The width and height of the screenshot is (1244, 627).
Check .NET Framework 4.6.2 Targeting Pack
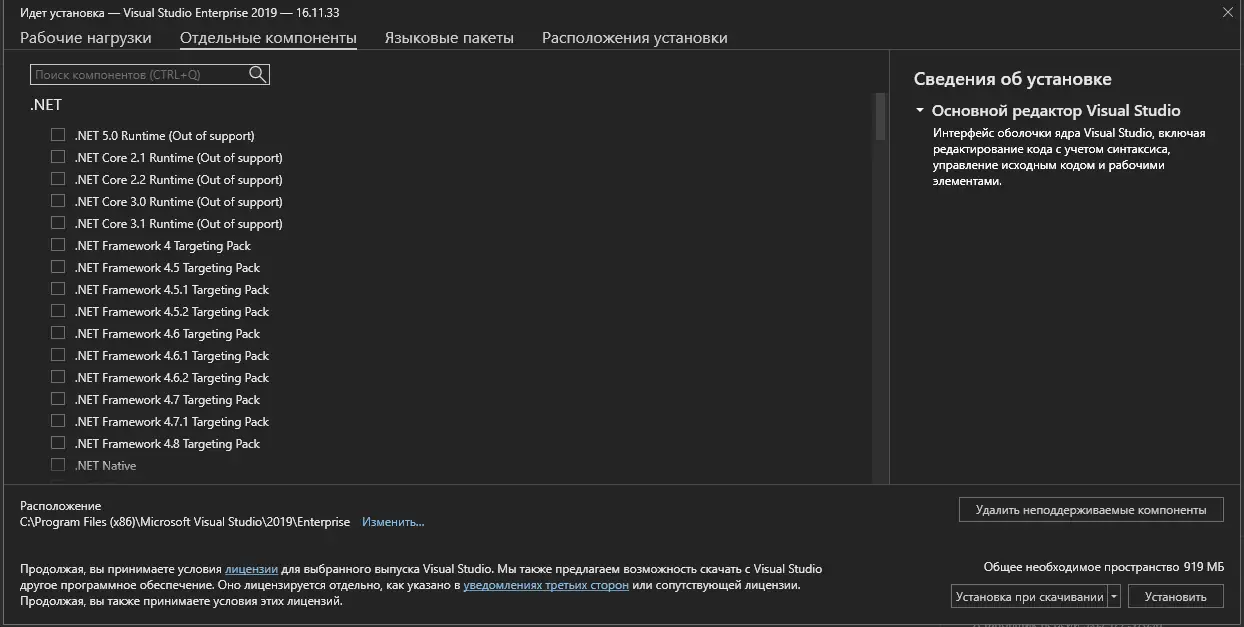(57, 376)
